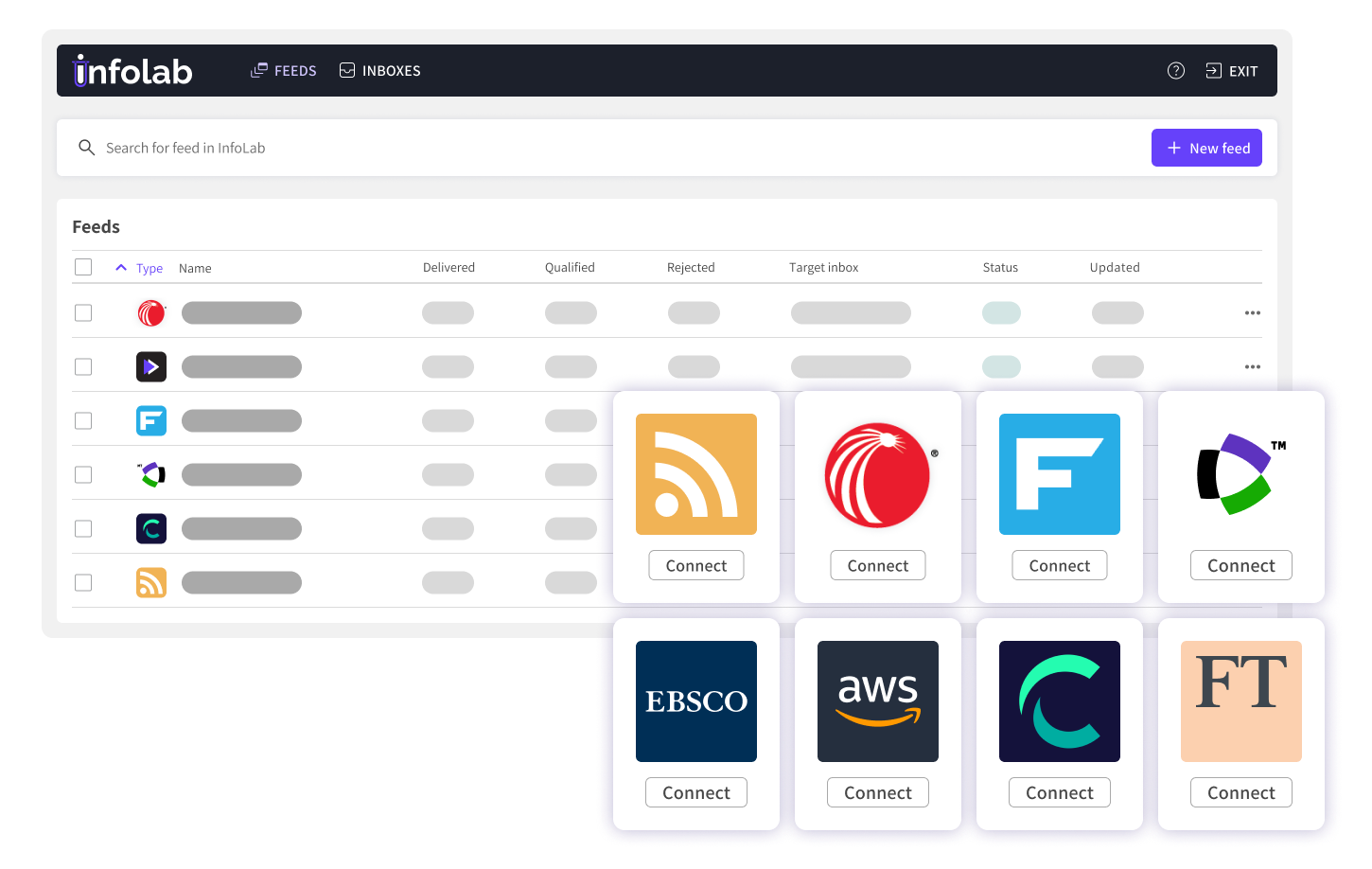Viewport: 1372px width, 869px height.
Task: Click the Financial Times FT tile icon
Action: pos(1240,701)
